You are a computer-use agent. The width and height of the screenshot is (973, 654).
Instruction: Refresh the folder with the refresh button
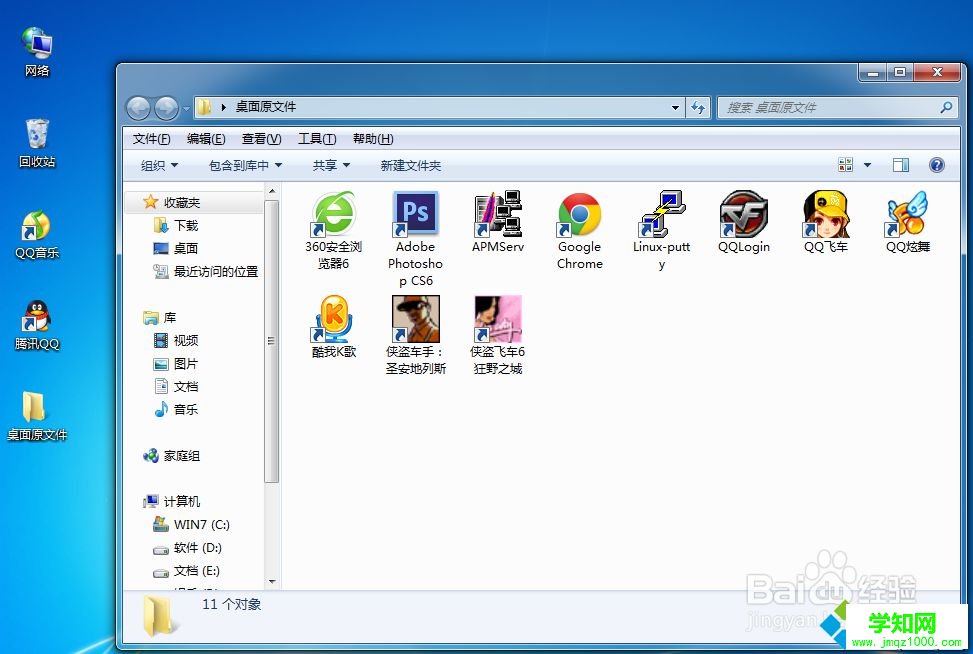(698, 108)
